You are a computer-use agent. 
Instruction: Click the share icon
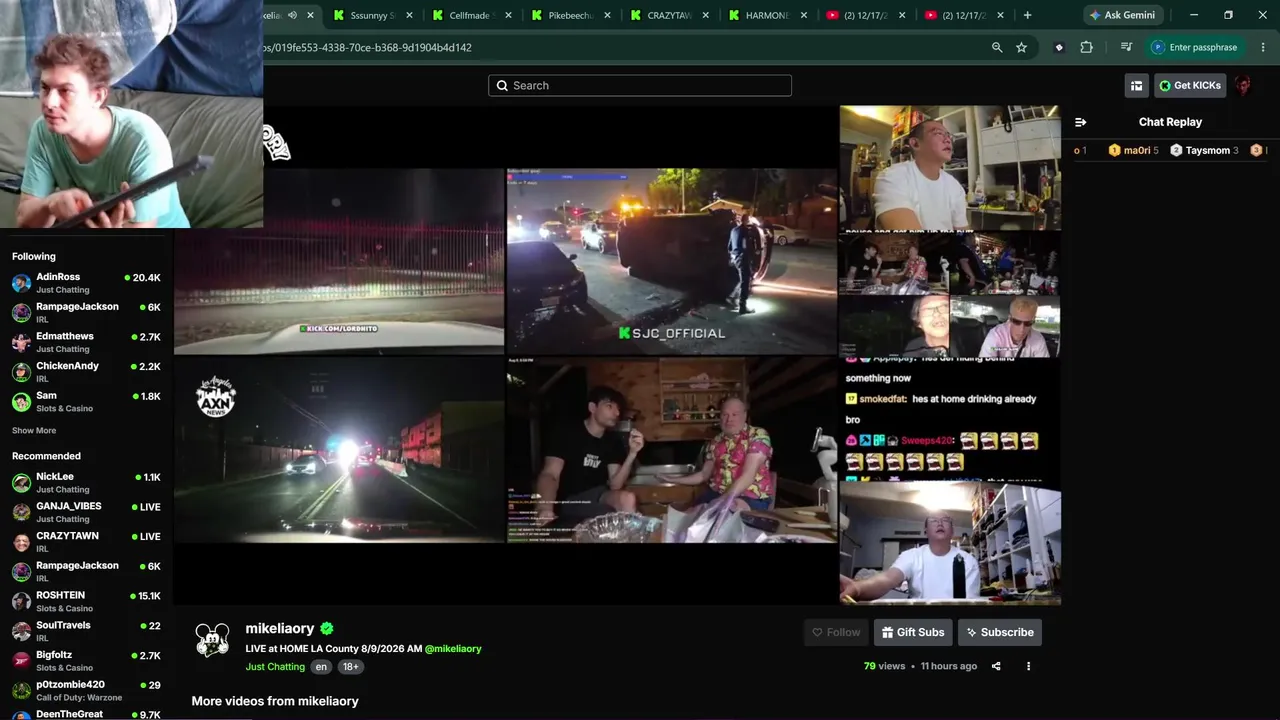pyautogui.click(x=996, y=666)
